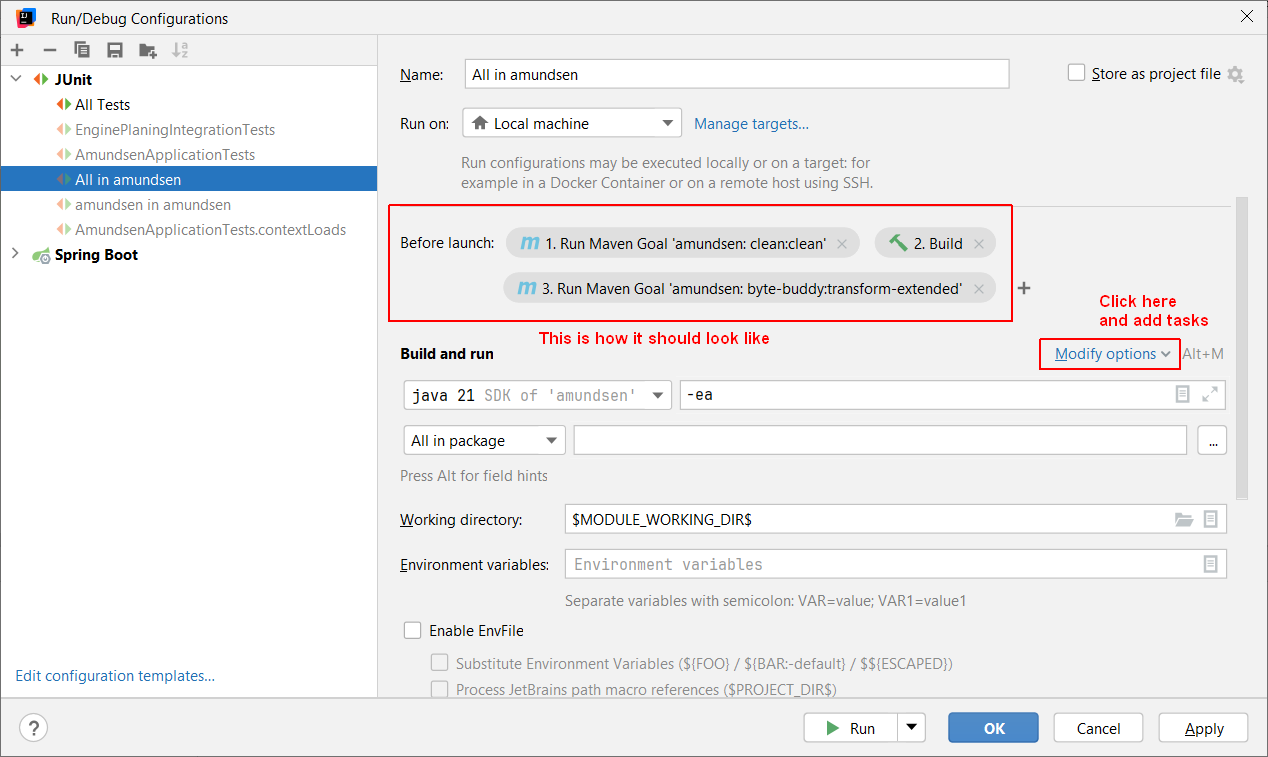Select AmundsenApplicationTests.contextLoads configuration
The width and height of the screenshot is (1268, 757).
tap(210, 229)
